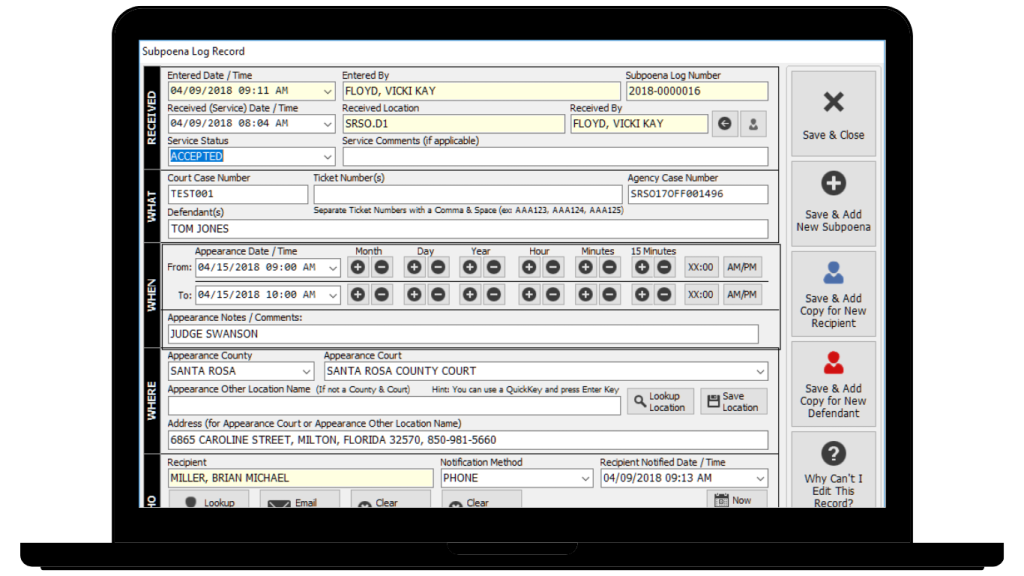1024x576 pixels.
Task: Expand the Entered Date/Time dropdown
Action: [x=326, y=90]
